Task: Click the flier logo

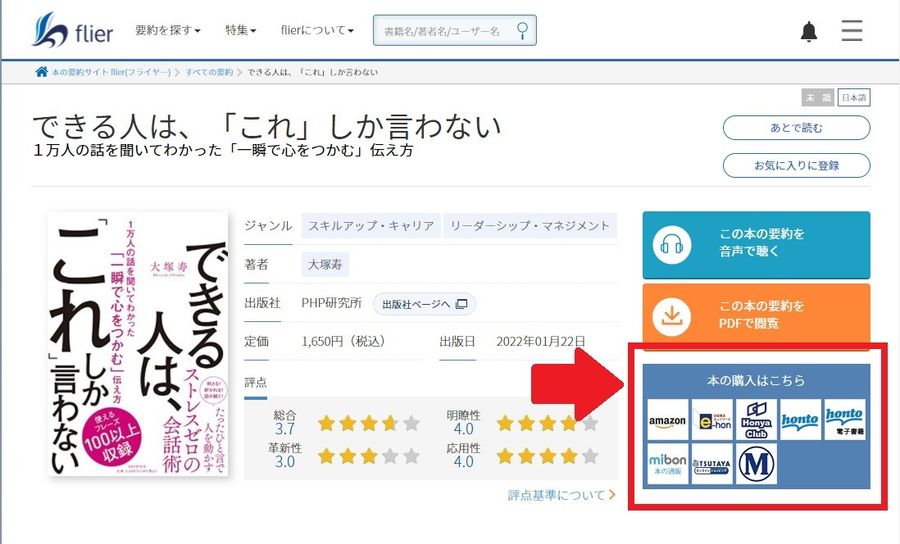Action: click(72, 30)
